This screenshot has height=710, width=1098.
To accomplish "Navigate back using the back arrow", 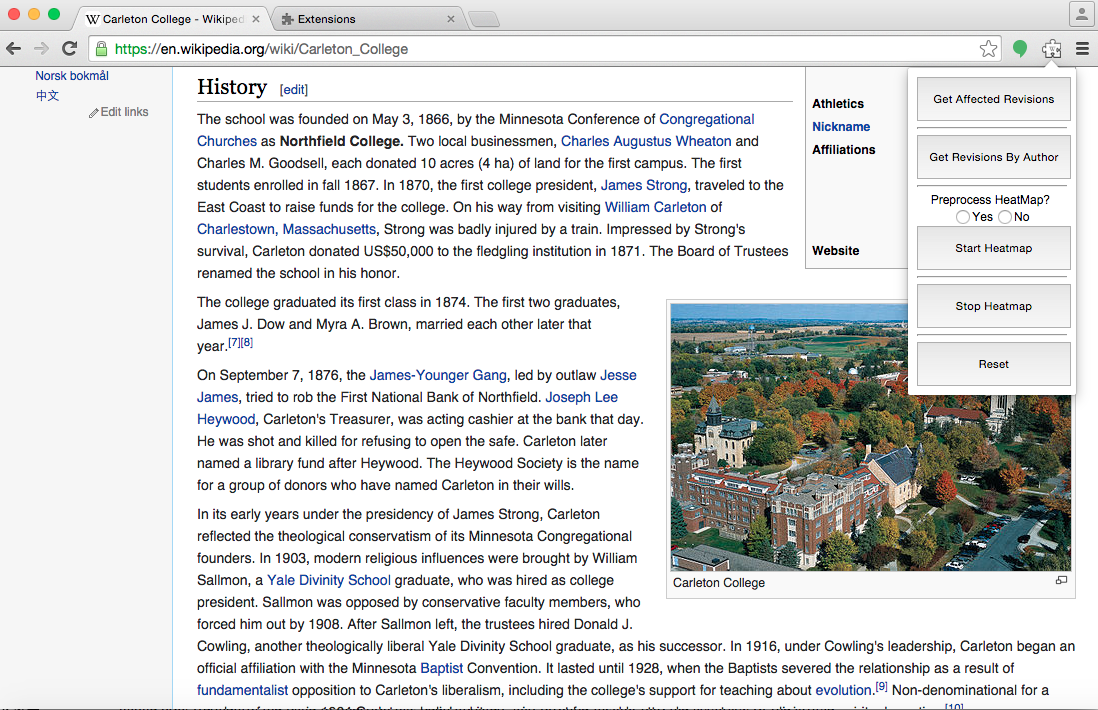I will point(14,48).
